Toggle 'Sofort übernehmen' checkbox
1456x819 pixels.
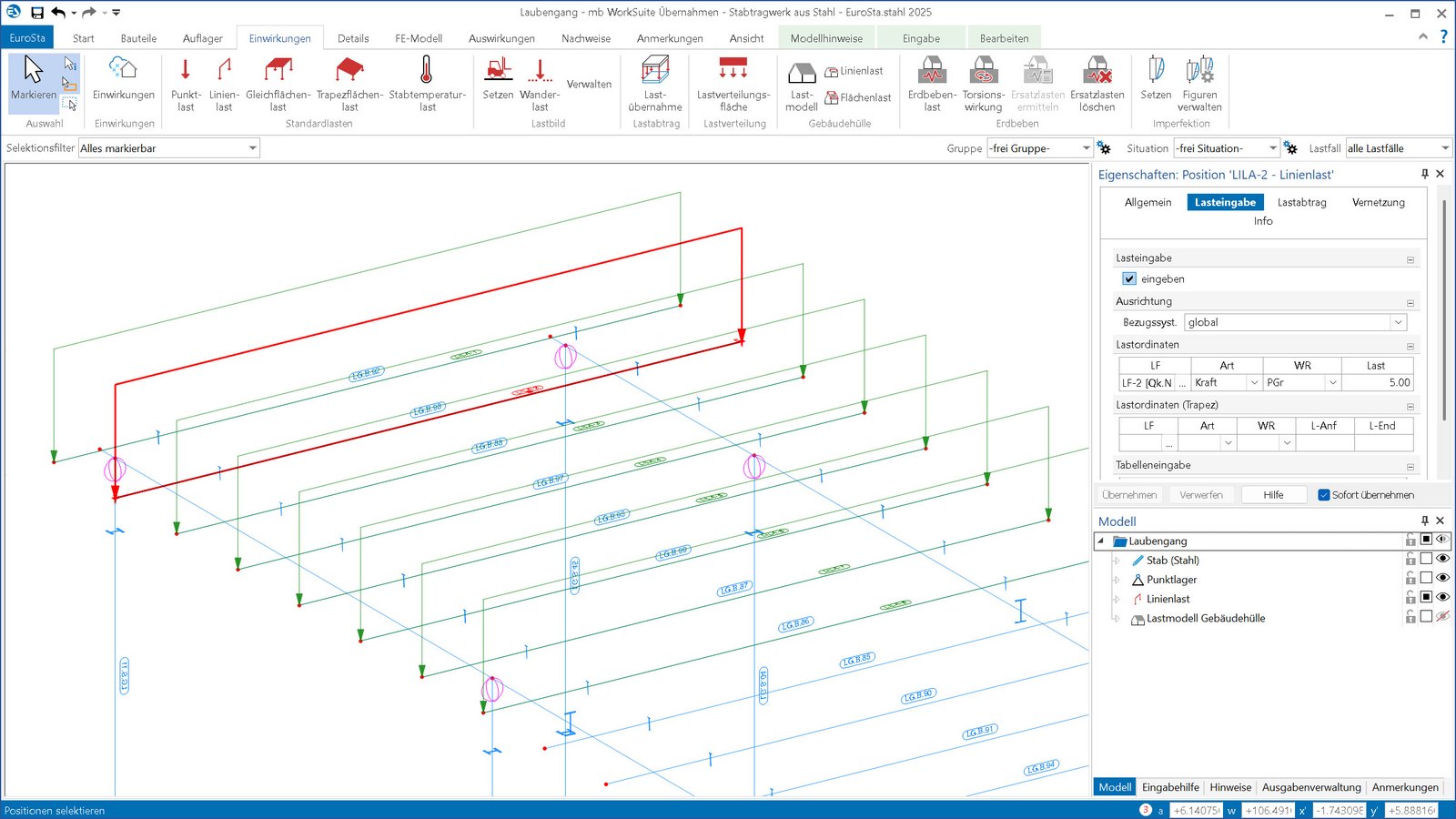click(1324, 495)
